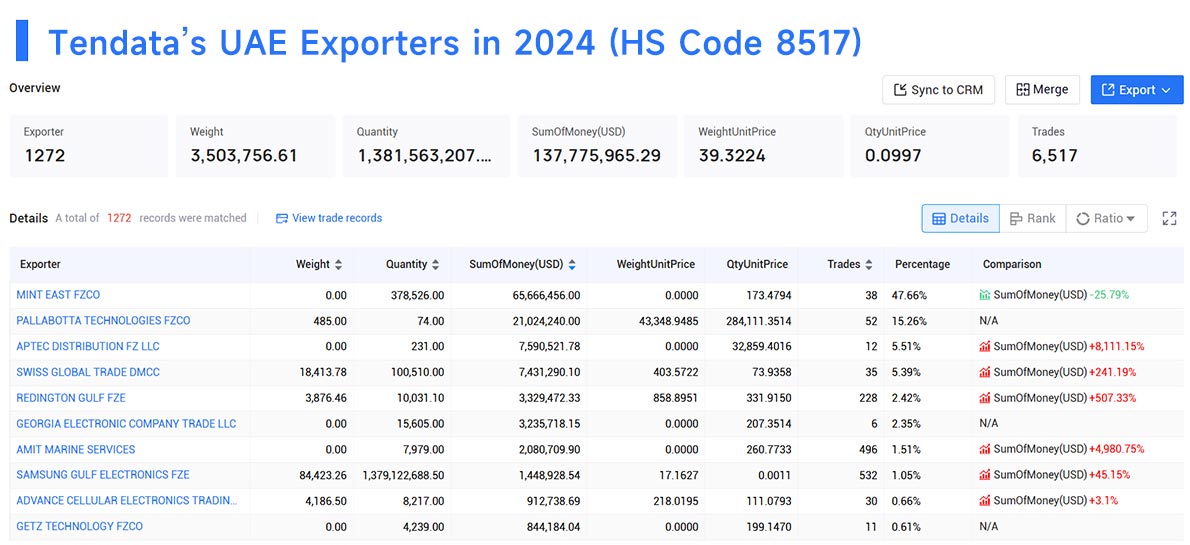Open ADVANCE CELLULAR ELECTRONICS TRADING link
Viewport: 1190px width, 545px height.
coord(127,500)
